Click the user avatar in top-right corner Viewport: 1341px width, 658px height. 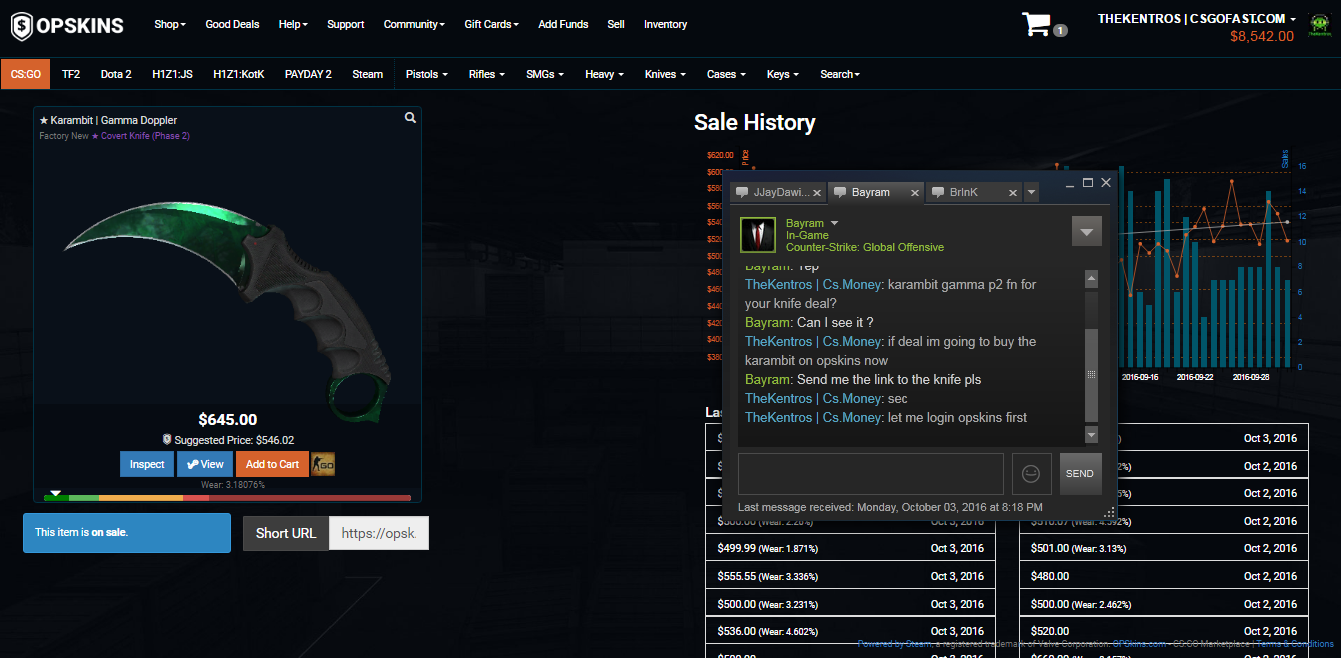coord(1320,26)
